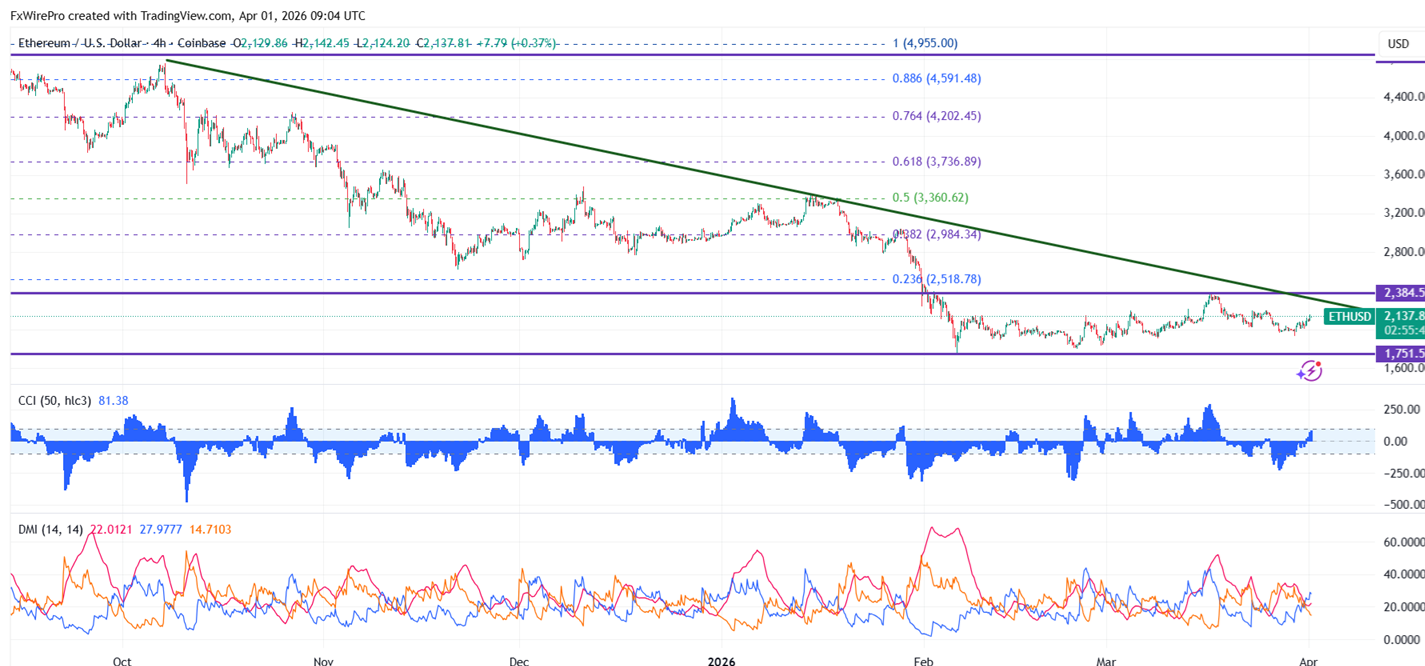The image size is (1425, 666).
Task: Click the 1,600.00 price axis label
Action: [x=1402, y=368]
